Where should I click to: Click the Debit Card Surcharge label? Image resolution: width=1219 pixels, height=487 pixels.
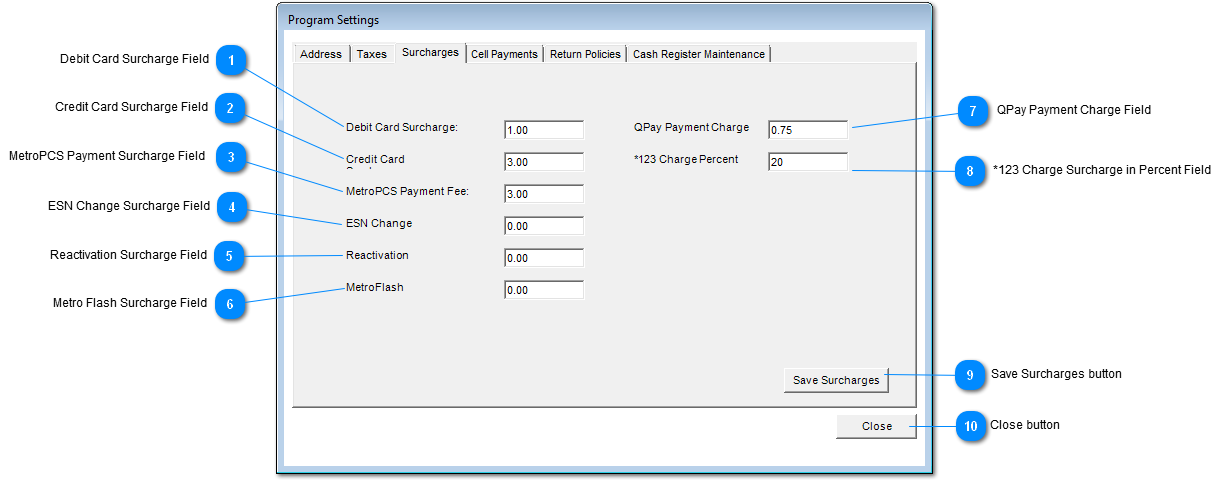pyautogui.click(x=402, y=127)
